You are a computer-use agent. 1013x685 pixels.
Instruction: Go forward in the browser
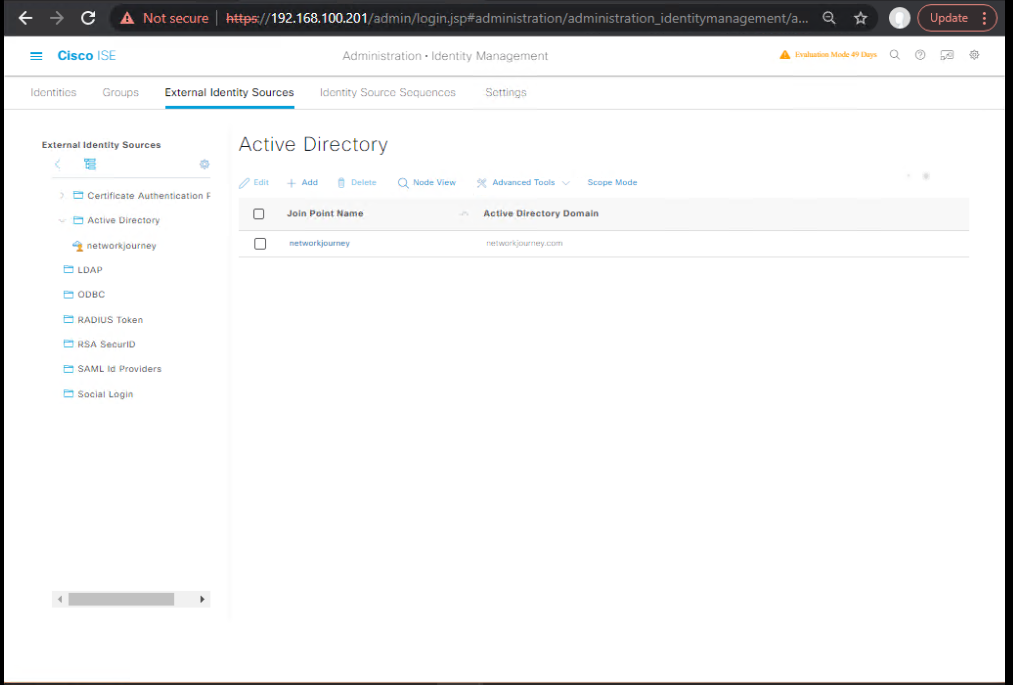coord(57,18)
